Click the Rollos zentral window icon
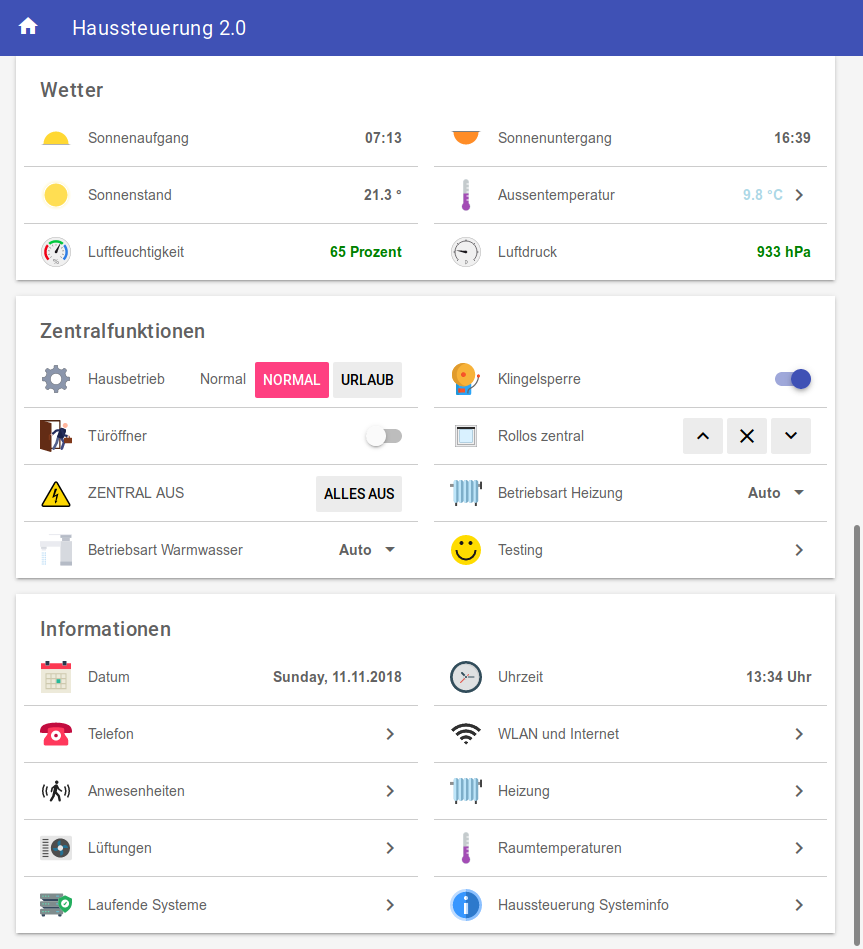The width and height of the screenshot is (863, 949). click(x=465, y=436)
